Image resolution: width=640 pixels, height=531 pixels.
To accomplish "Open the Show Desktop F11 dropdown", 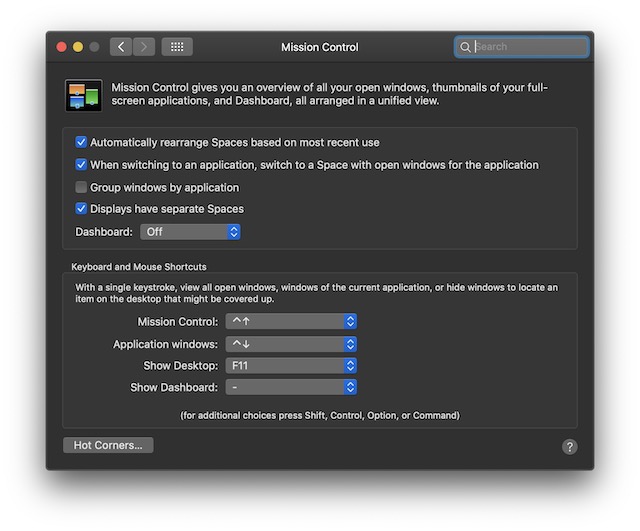I will point(291,366).
